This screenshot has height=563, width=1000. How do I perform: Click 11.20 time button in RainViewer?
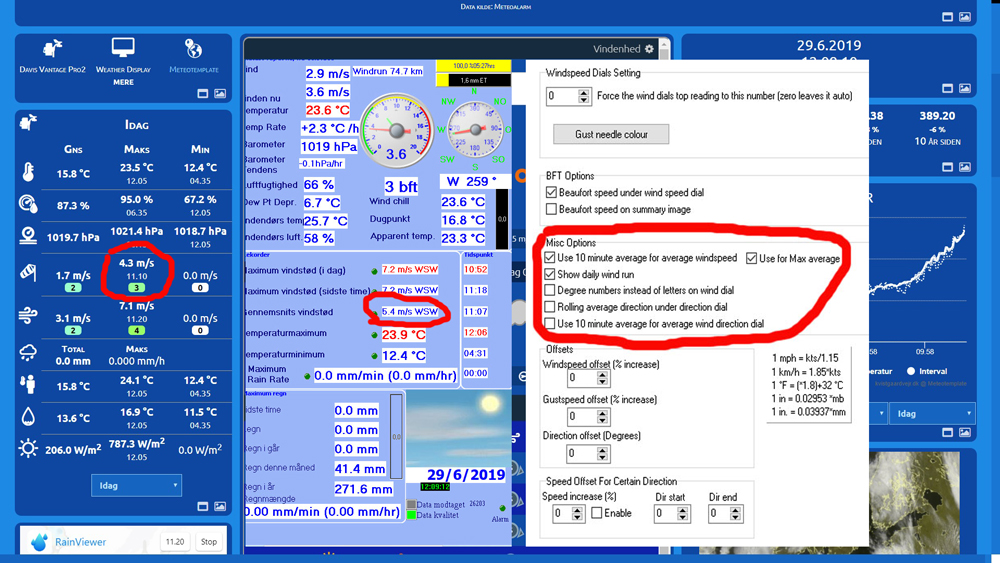175,541
